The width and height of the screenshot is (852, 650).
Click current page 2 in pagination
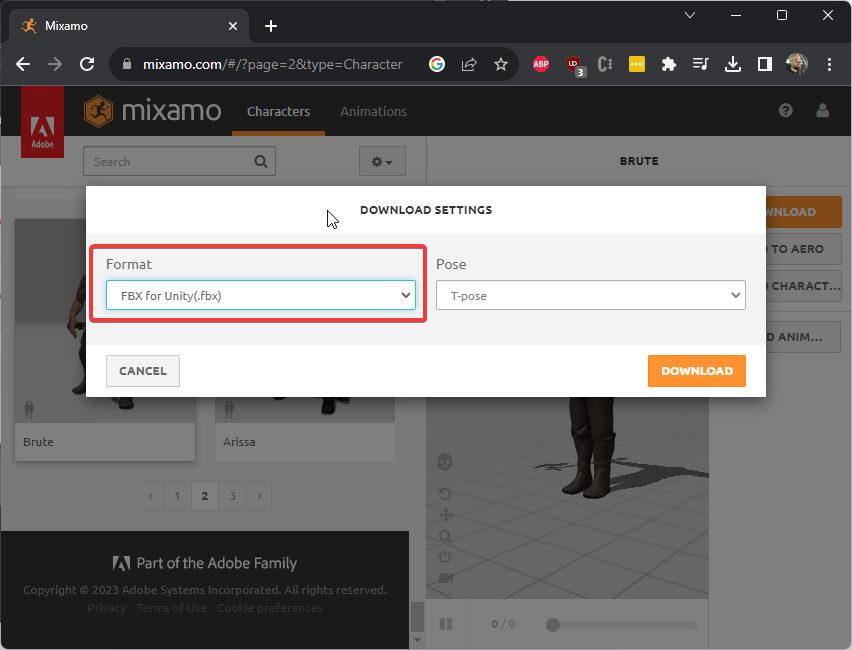(205, 496)
